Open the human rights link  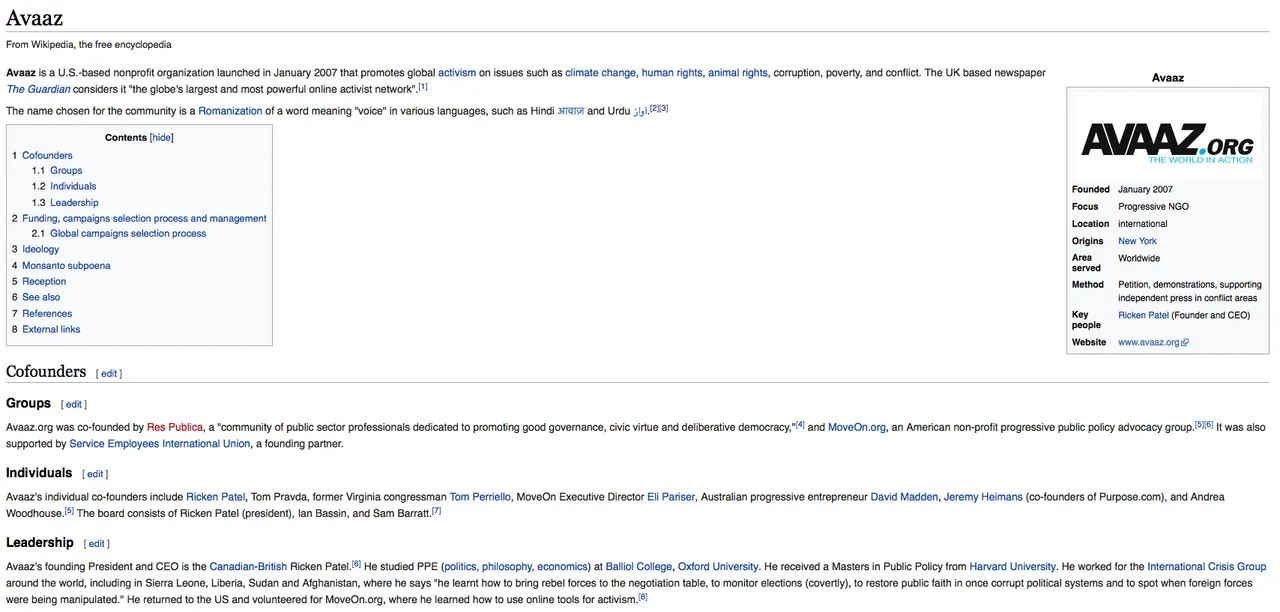click(x=672, y=73)
